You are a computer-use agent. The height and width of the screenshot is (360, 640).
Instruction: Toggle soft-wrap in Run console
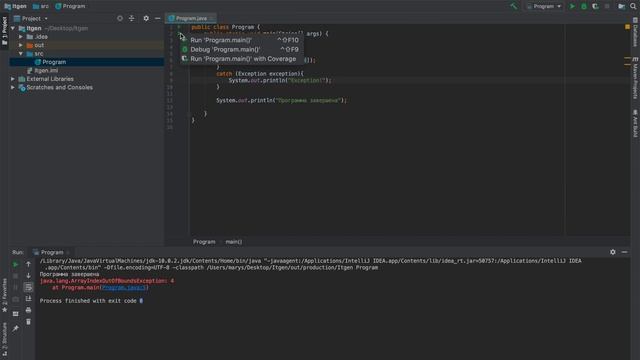point(28,287)
